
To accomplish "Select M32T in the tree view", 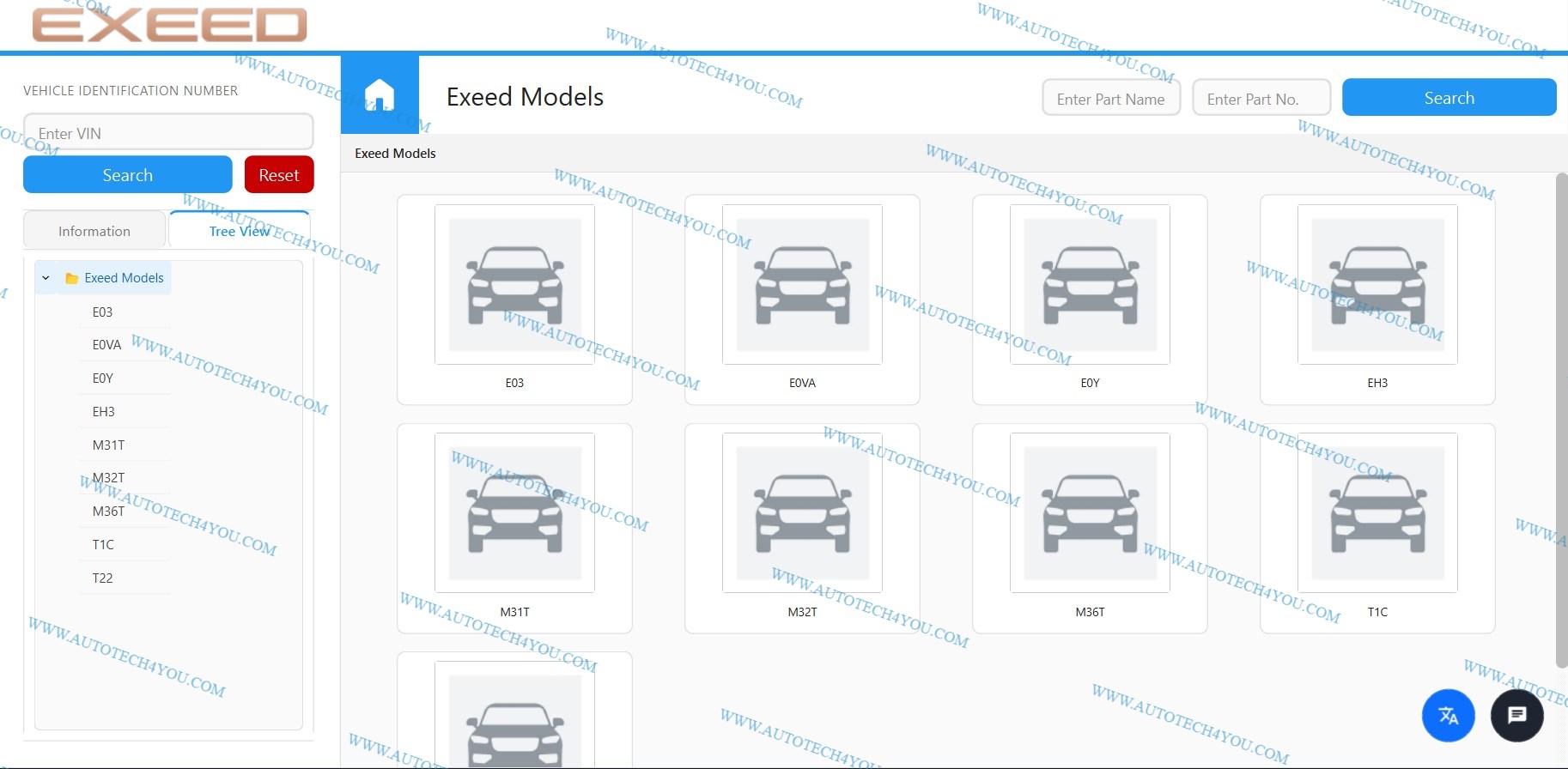I will (x=108, y=478).
